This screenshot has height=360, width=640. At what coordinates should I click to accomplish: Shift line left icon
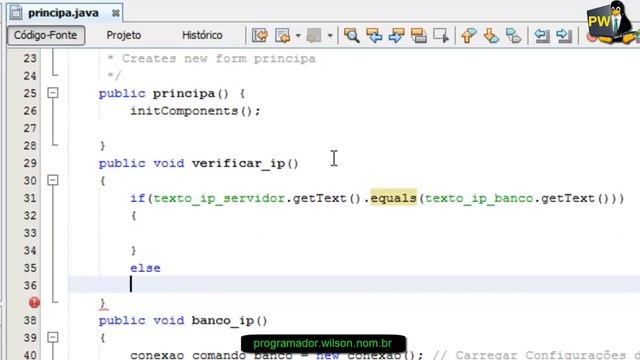point(542,36)
